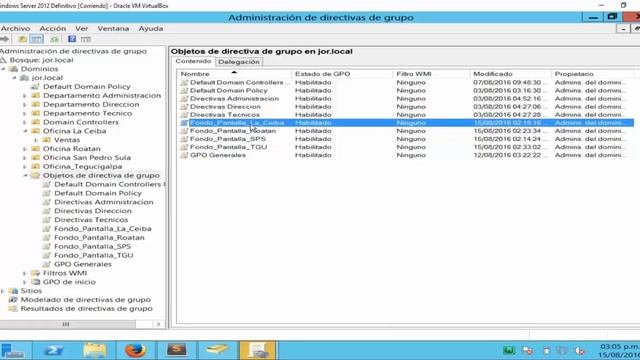Collapse the Oficina La Ceiba node
Viewport: 640px width, 360px height.
click(x=25, y=131)
